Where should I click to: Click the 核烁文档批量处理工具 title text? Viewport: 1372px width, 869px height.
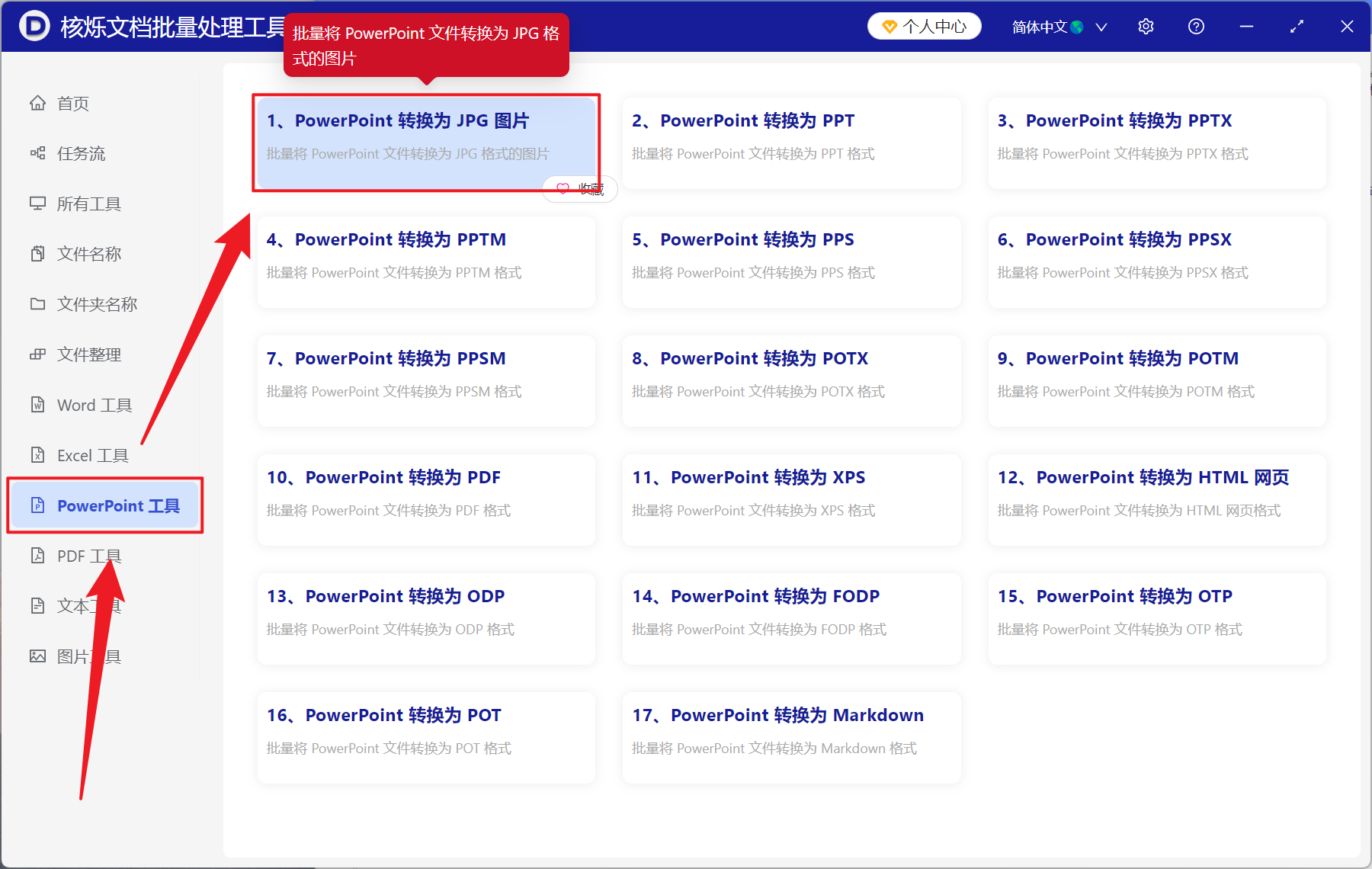coord(173,27)
